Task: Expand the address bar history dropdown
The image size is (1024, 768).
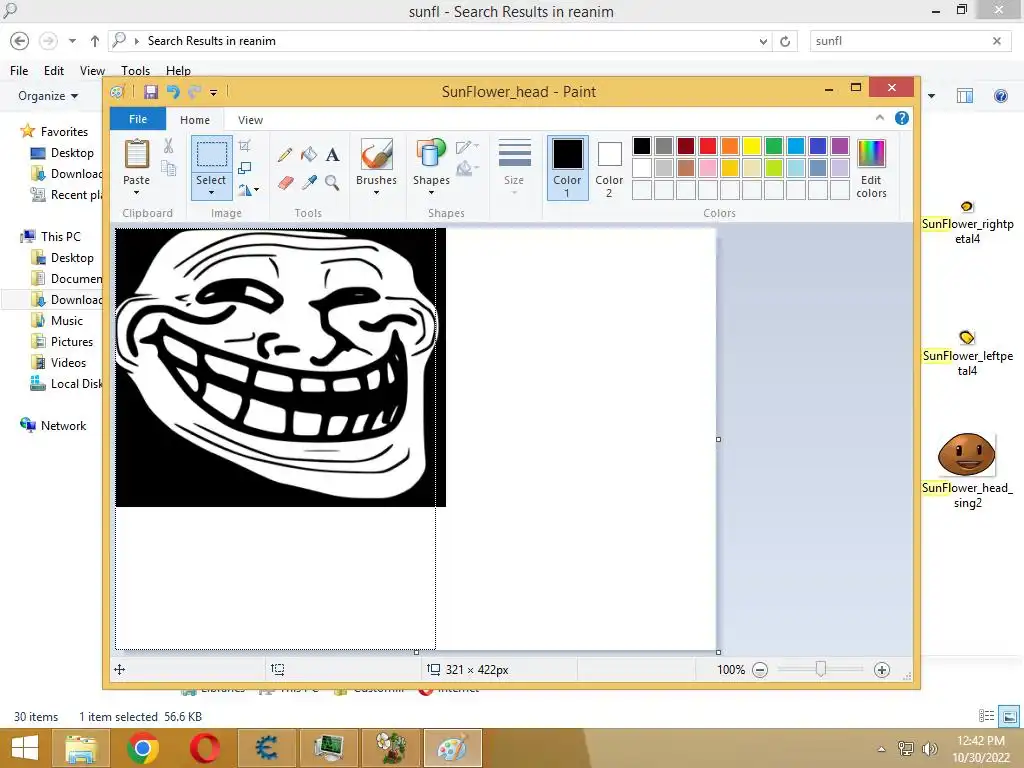Action: coord(763,41)
